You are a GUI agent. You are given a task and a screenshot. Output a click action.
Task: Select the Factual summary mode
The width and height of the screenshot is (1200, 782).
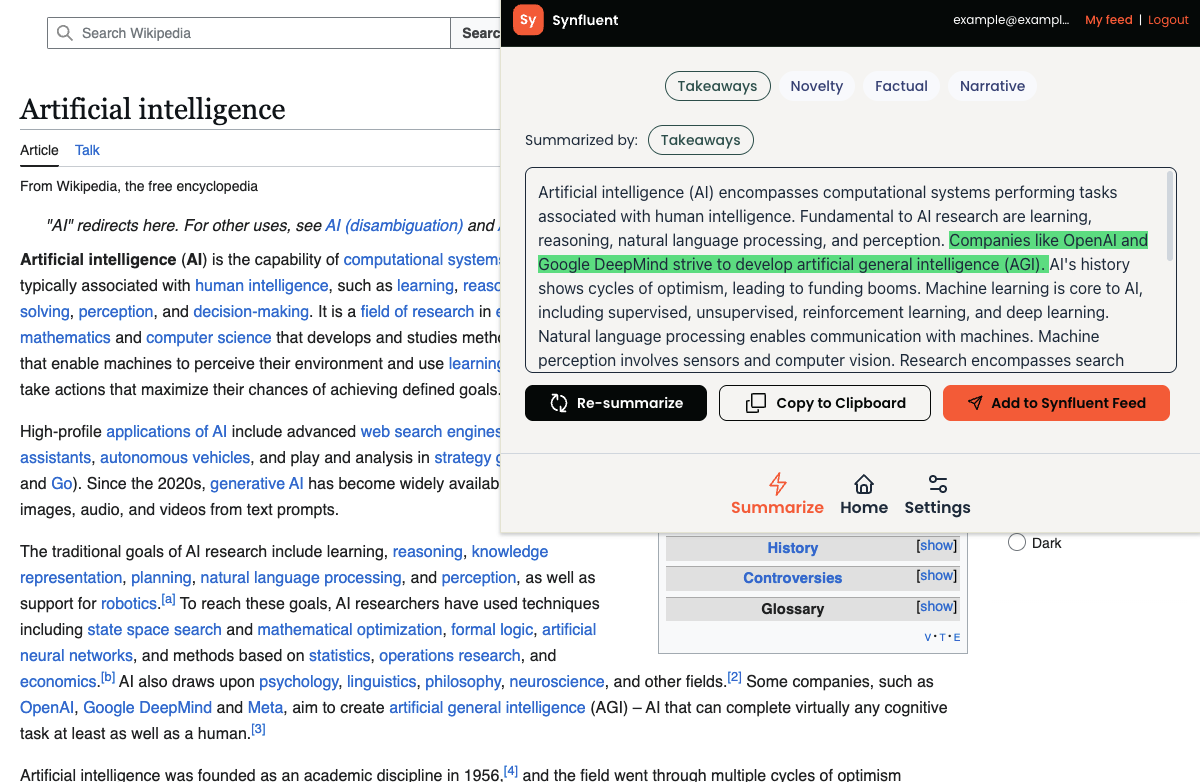[x=901, y=86]
